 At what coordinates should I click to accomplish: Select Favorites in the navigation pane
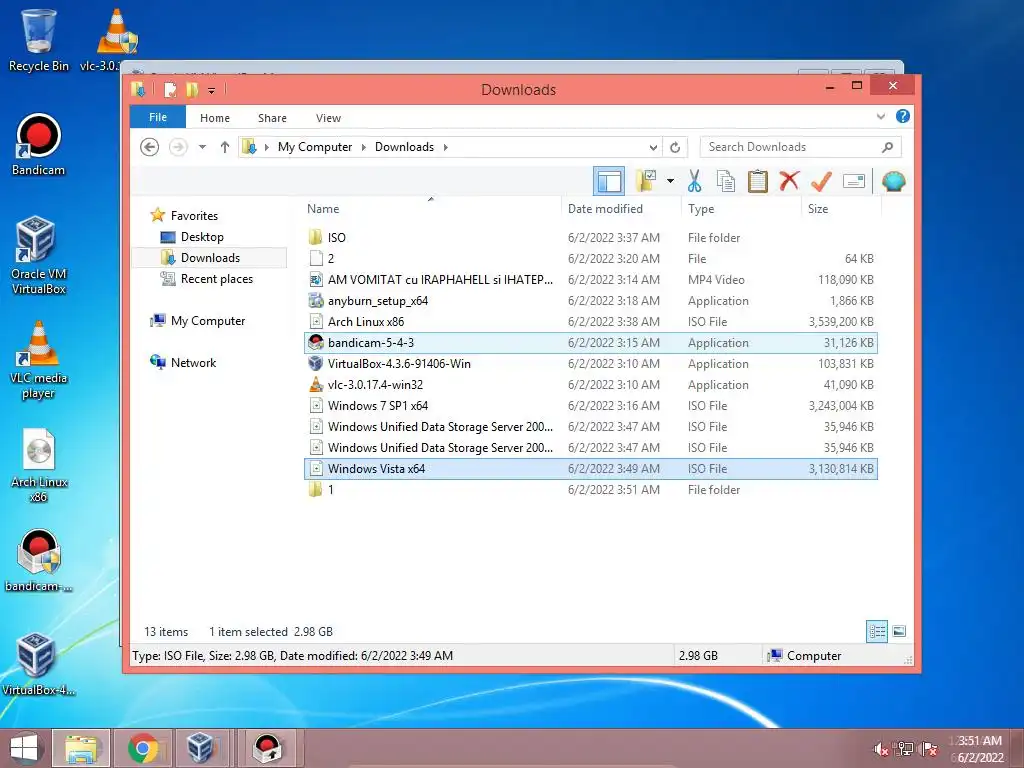click(x=194, y=216)
